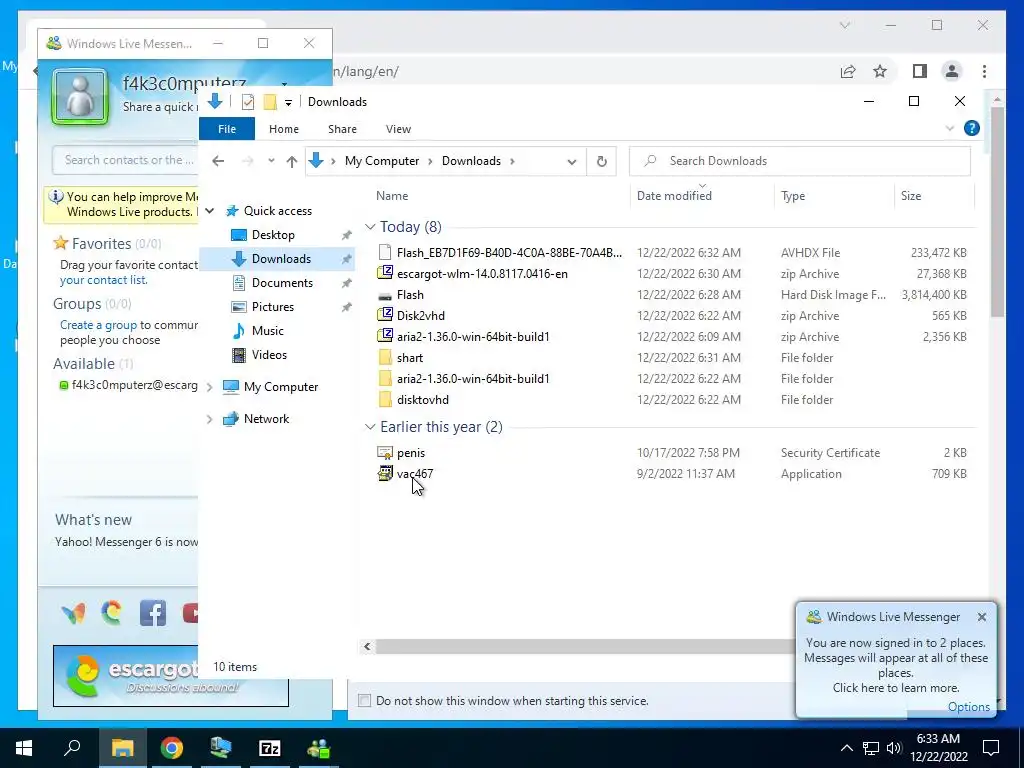Open the aria2 file folder
Screen dimensions: 1024x768
pyautogui.click(x=473, y=379)
